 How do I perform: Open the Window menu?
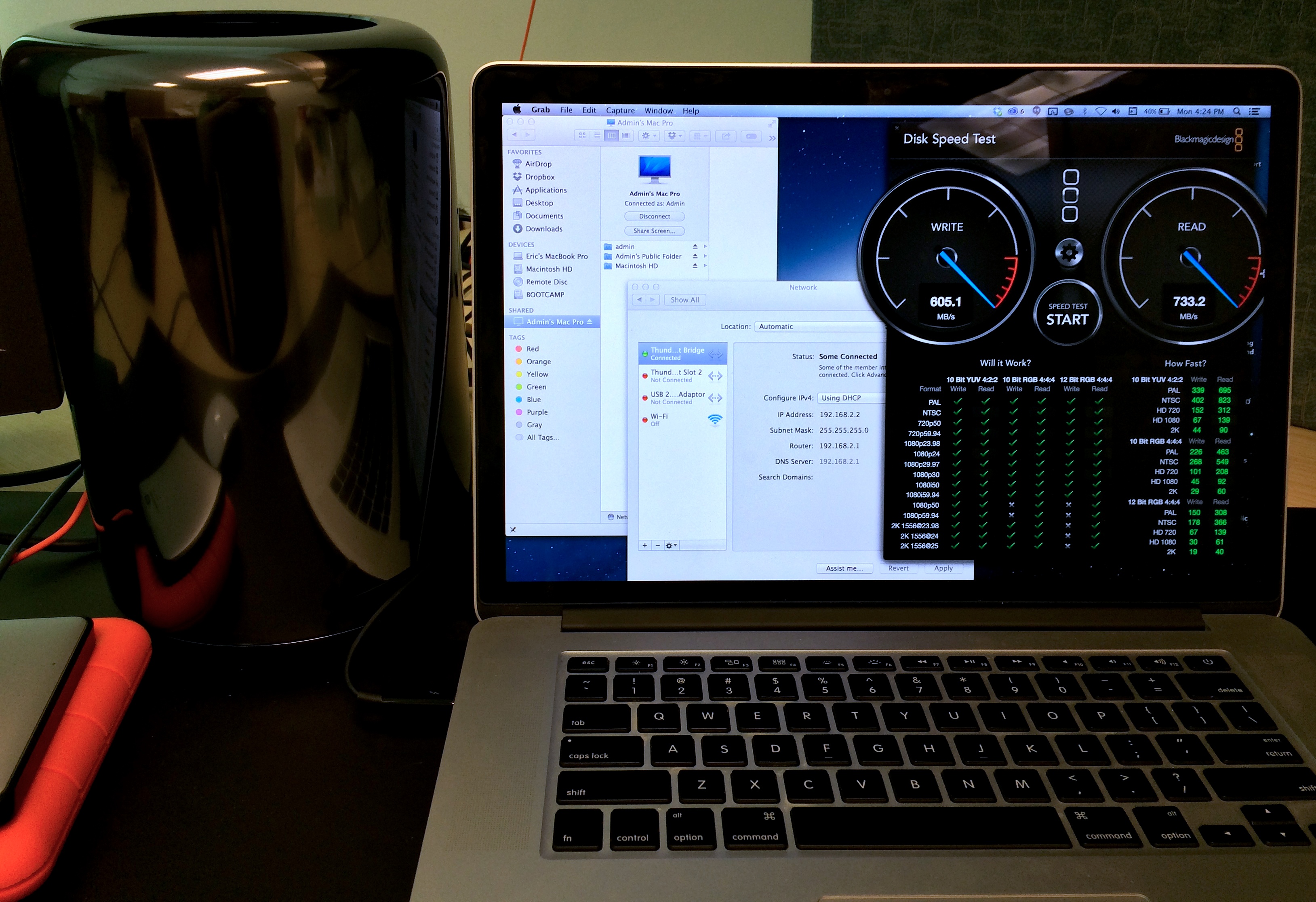pyautogui.click(x=659, y=110)
